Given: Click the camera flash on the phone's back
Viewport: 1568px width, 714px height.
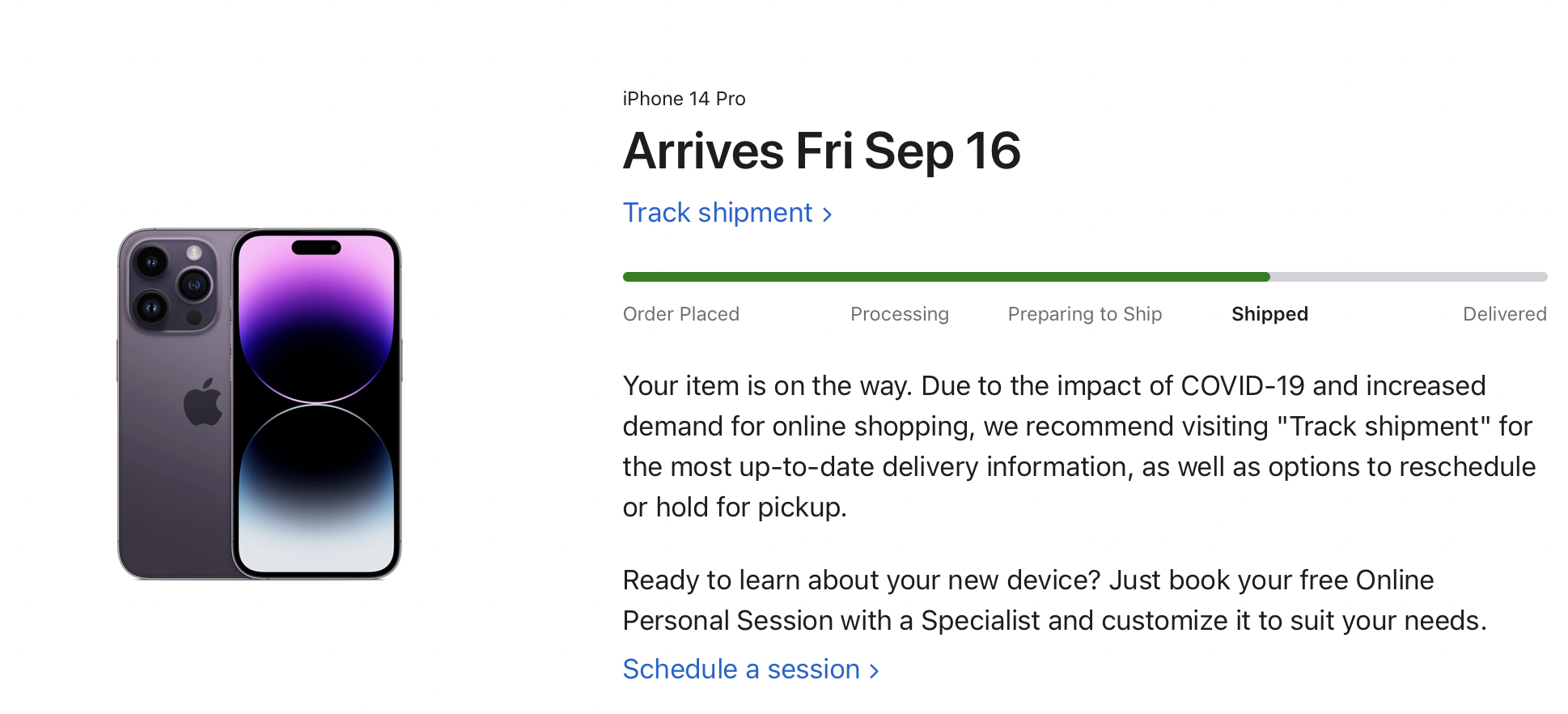Looking at the screenshot, I should [x=194, y=253].
